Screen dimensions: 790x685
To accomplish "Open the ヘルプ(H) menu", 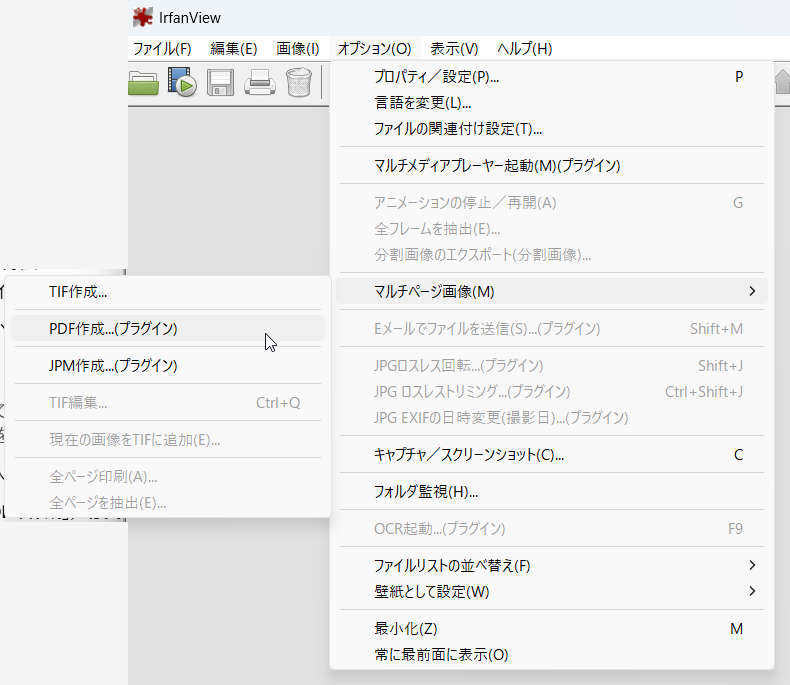I will point(524,49).
